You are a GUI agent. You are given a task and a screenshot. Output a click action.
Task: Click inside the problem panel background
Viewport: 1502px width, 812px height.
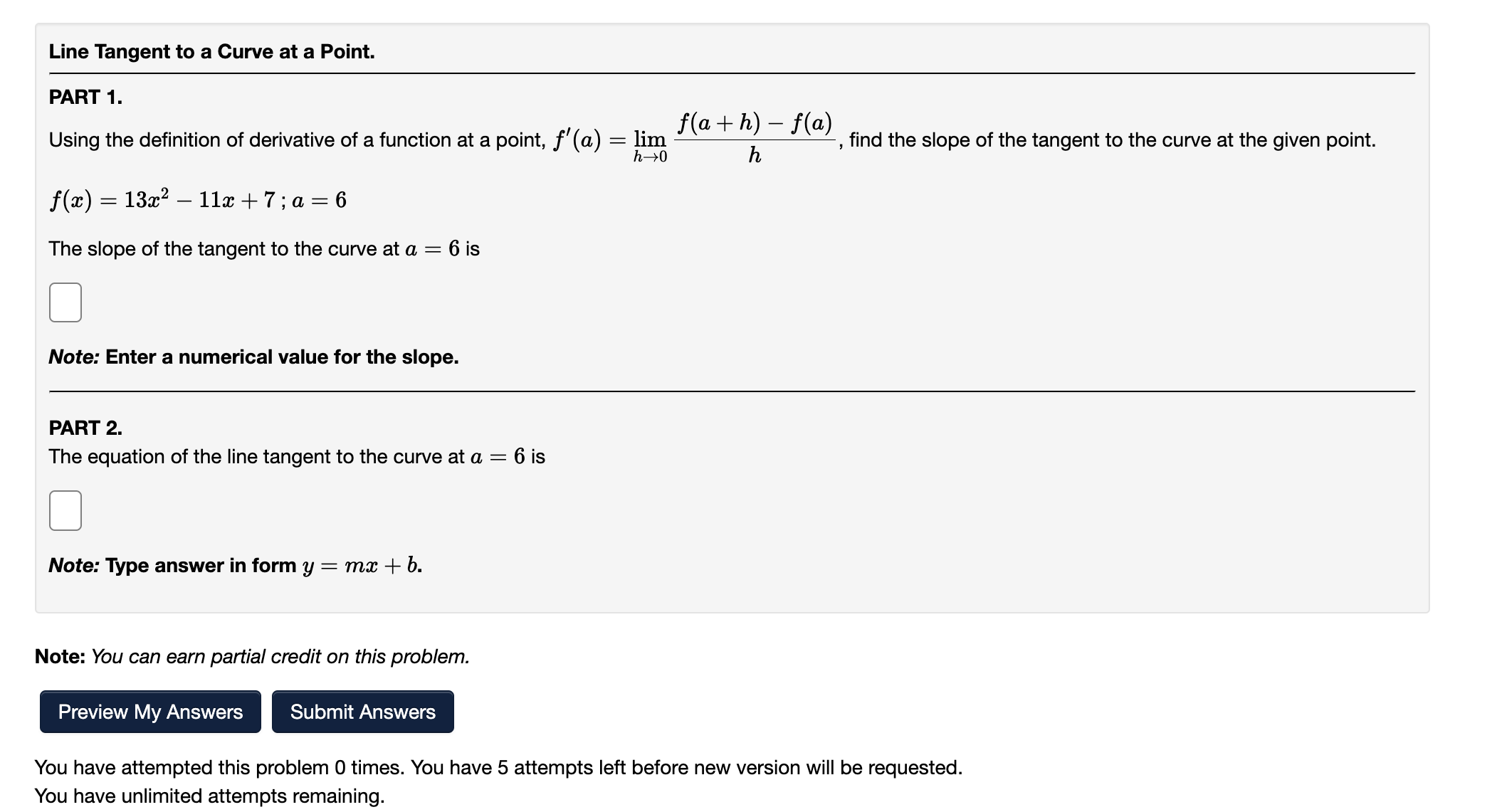point(1139,320)
